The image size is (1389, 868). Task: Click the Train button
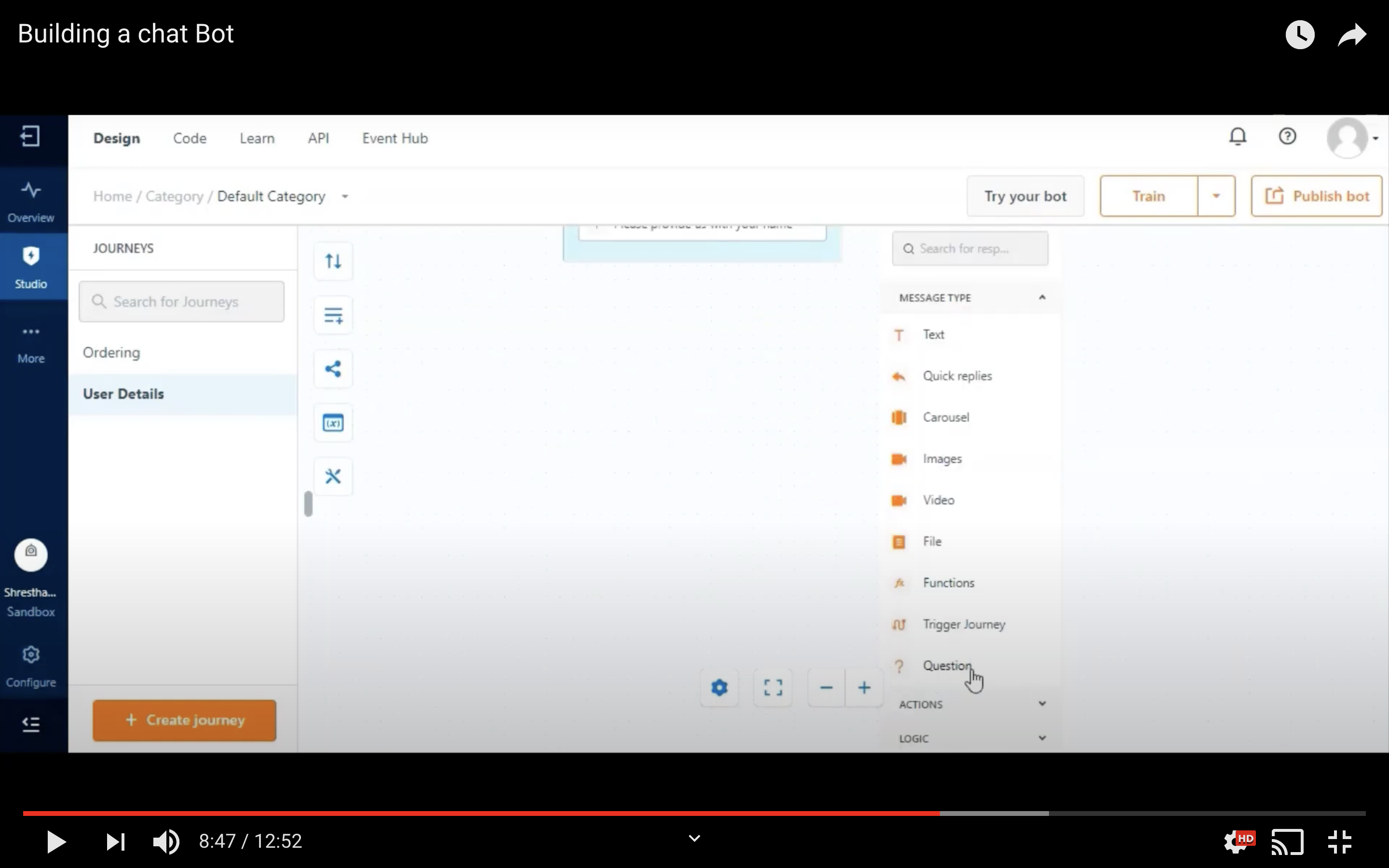[1148, 196]
